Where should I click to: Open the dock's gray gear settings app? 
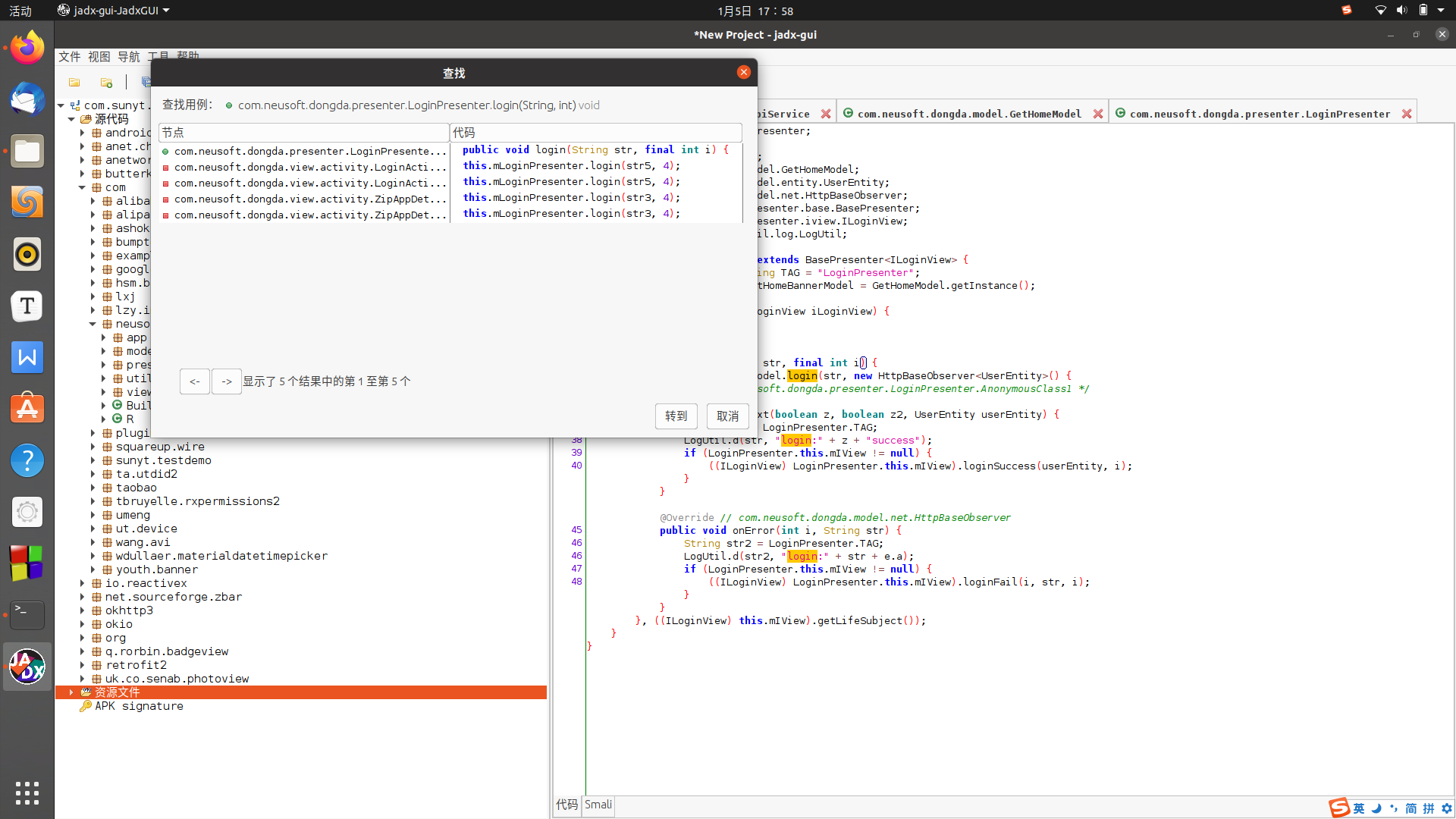[x=27, y=512]
